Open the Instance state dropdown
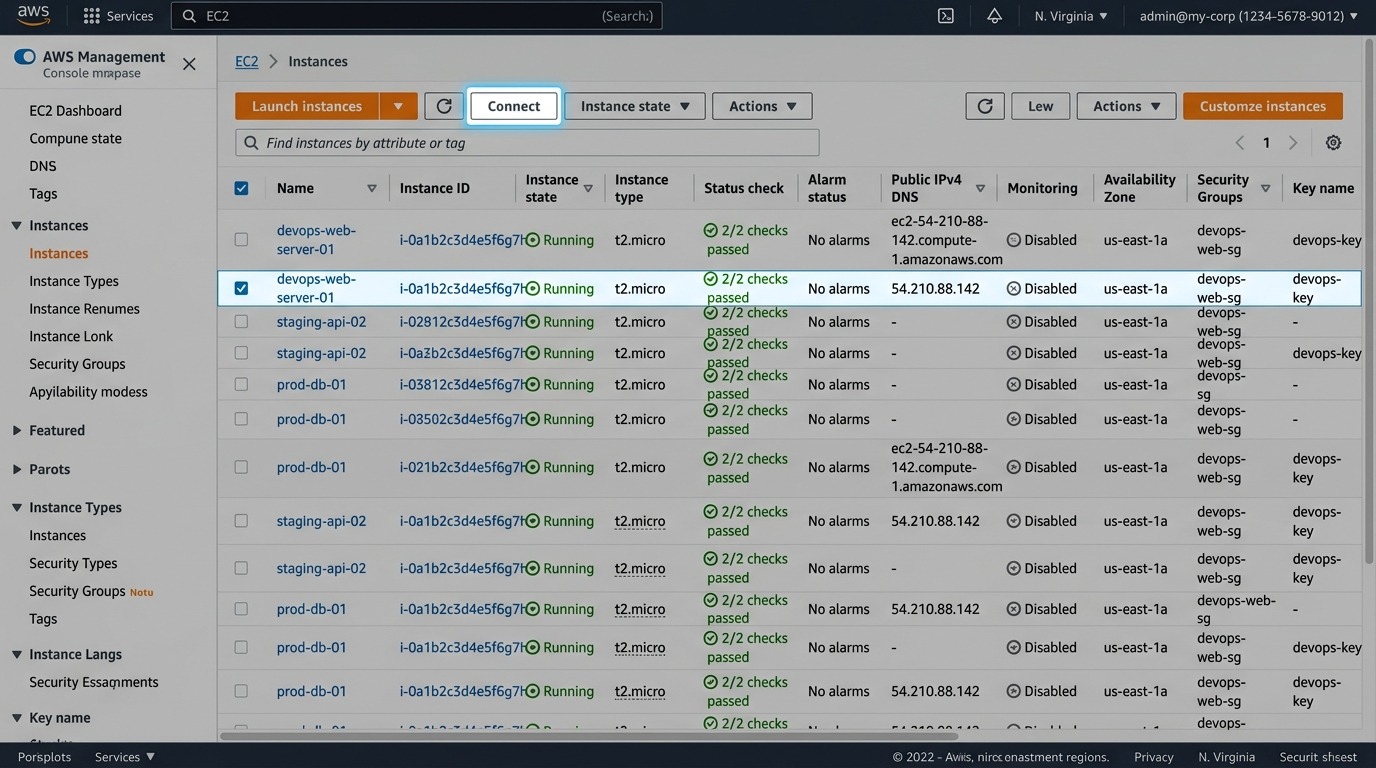The image size is (1376, 768). click(635, 106)
